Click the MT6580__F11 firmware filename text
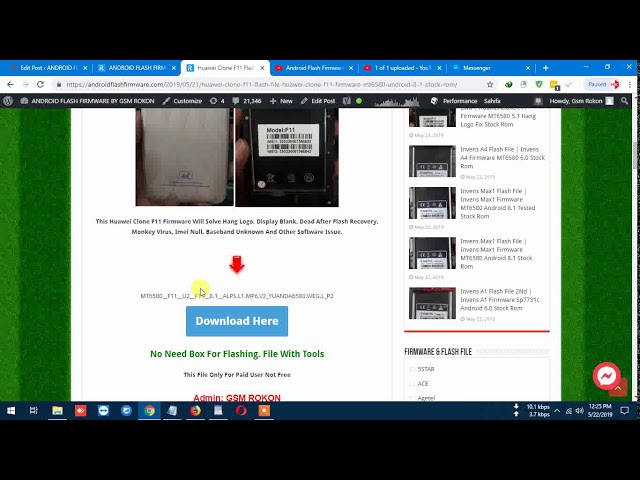Viewport: 640px width, 480px height. 237,296
